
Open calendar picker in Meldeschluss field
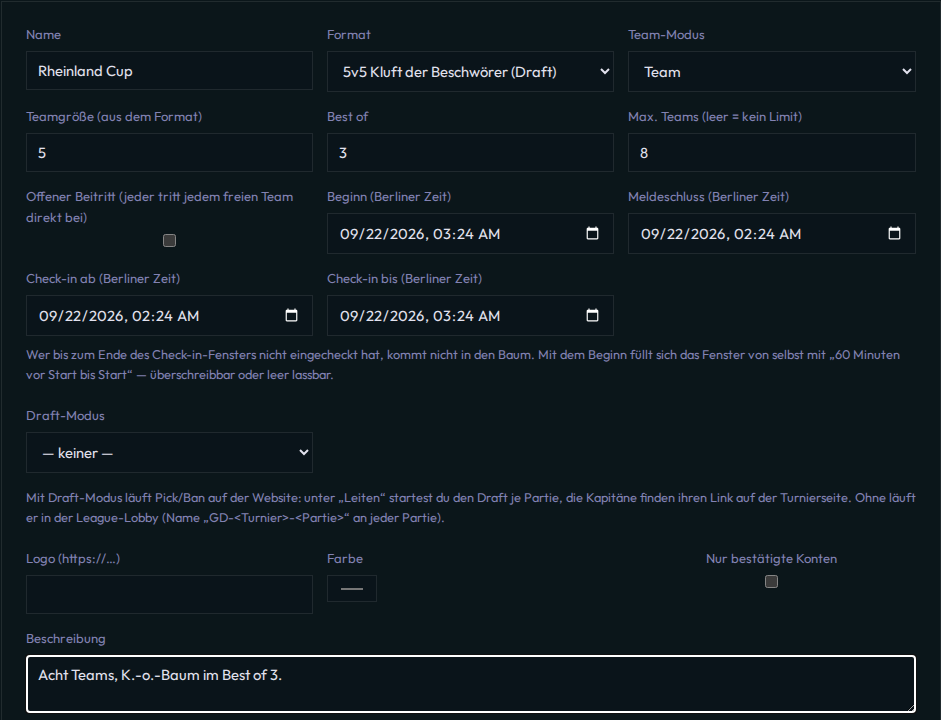tap(894, 233)
